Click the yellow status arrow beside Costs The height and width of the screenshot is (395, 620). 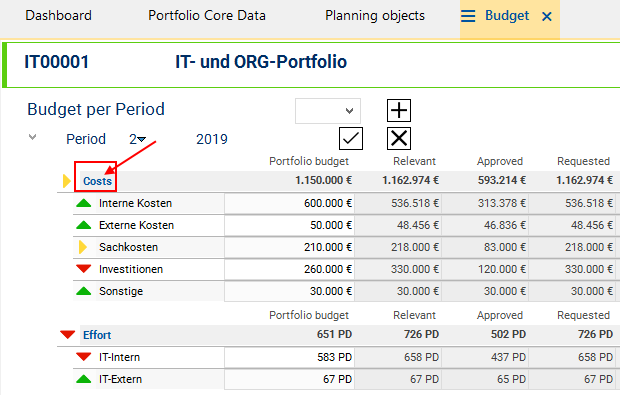[67, 181]
